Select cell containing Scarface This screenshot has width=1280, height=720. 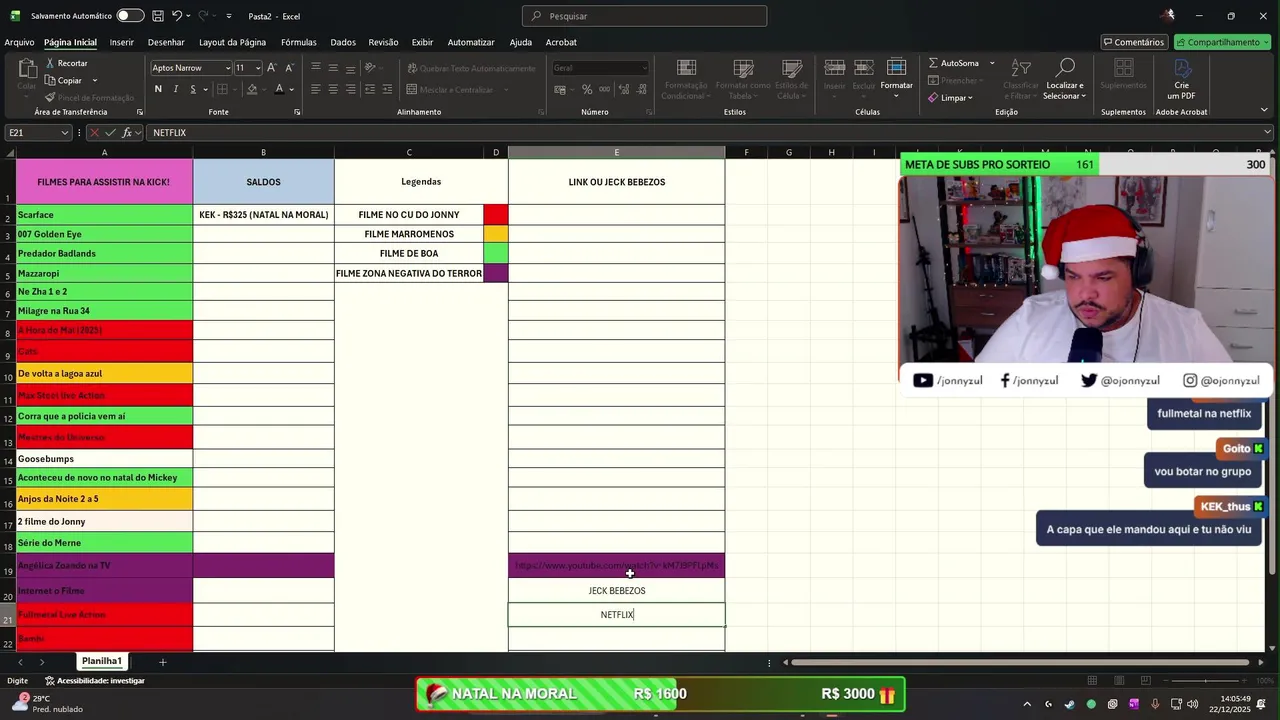click(104, 214)
